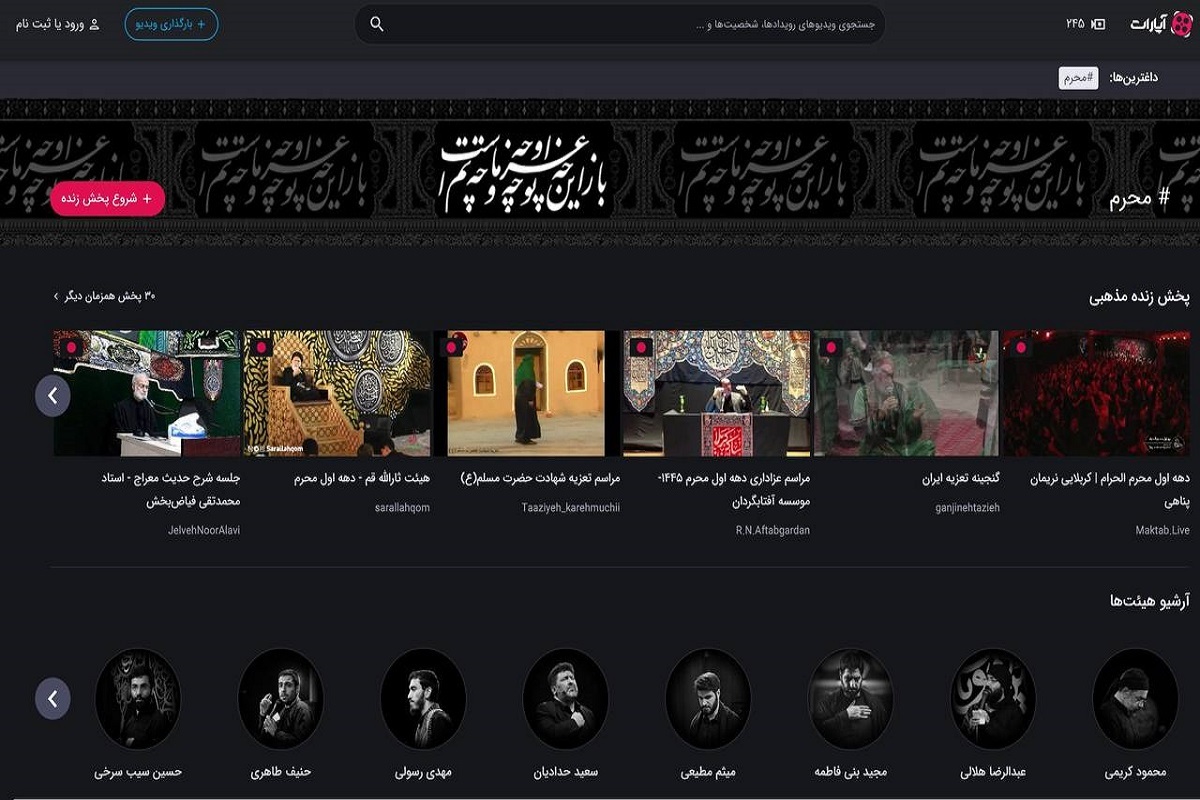Open محمود کریمی avatar
1200x800 pixels.
[x=1135, y=699]
